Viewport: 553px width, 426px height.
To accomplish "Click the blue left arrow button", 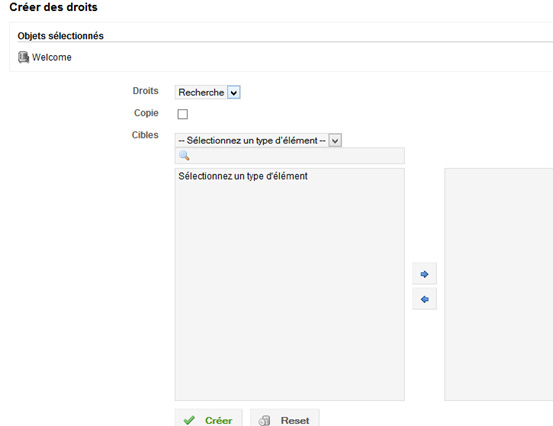I will tap(424, 299).
